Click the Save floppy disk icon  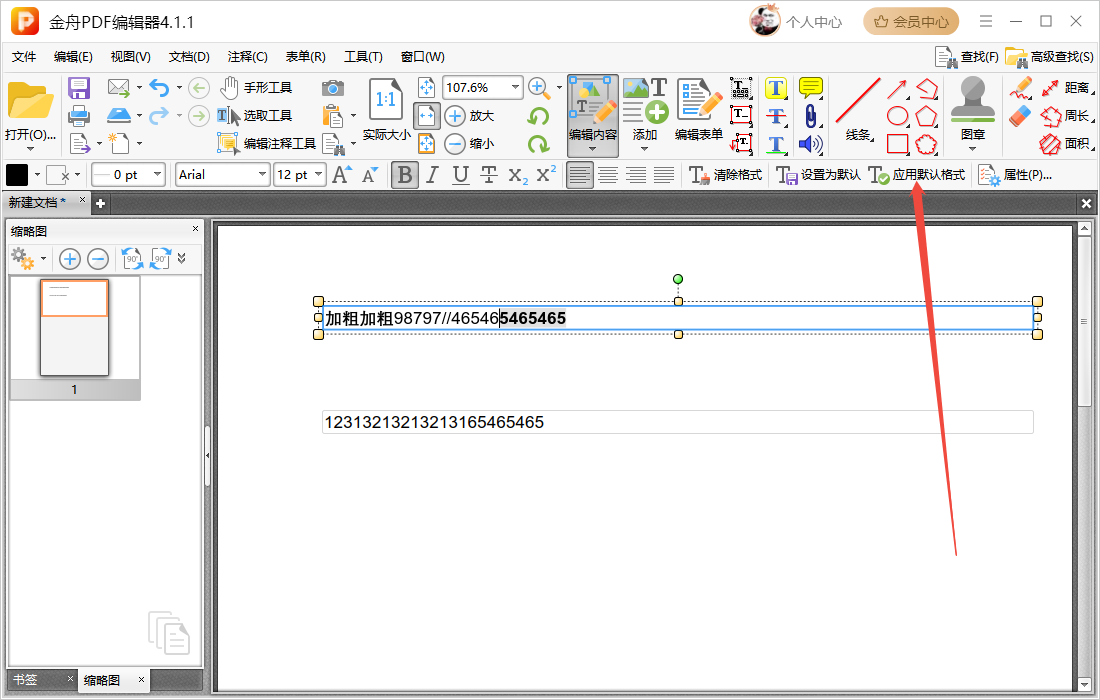(x=79, y=88)
